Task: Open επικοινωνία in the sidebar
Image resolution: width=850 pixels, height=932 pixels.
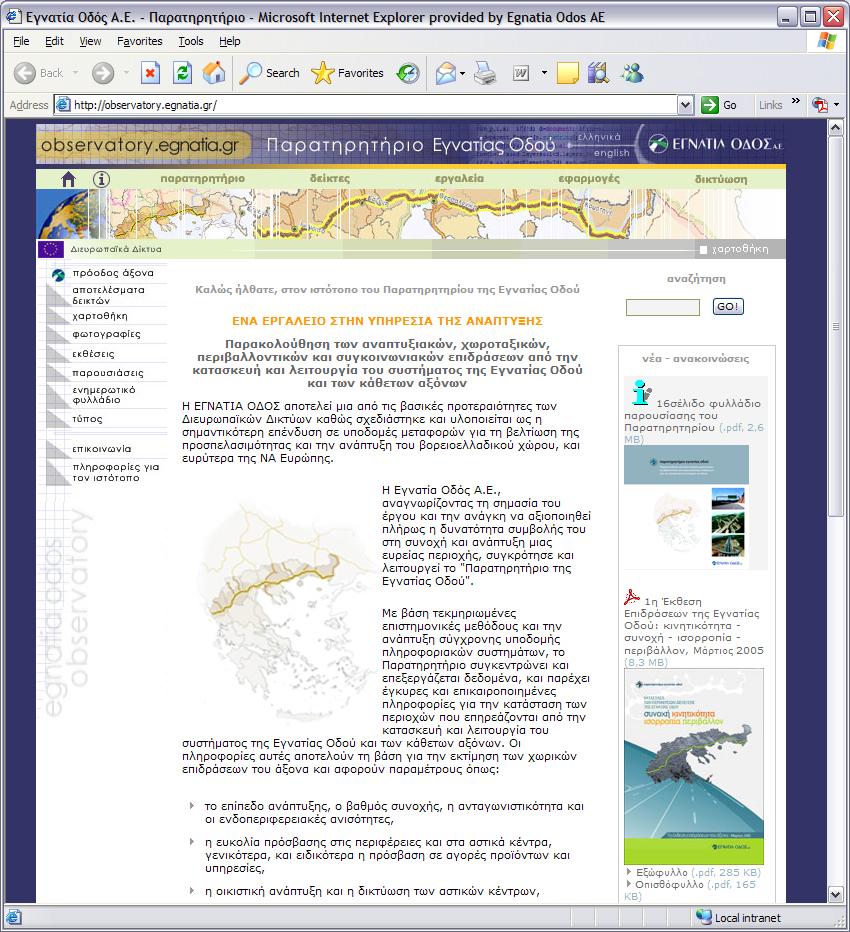Action: click(102, 449)
